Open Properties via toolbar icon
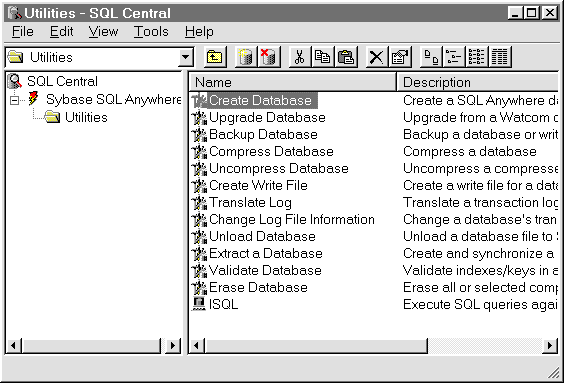564x384 pixels. pos(400,57)
